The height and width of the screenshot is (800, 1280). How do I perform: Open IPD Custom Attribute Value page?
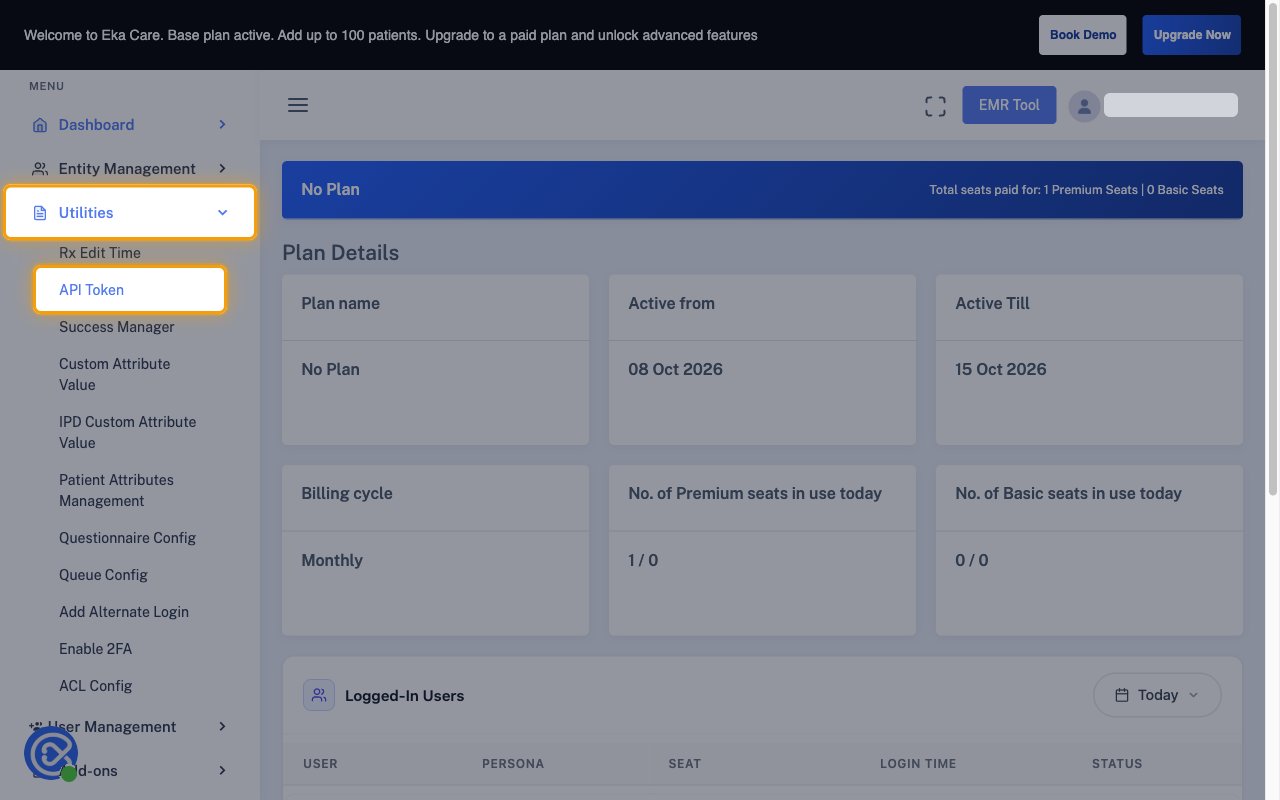click(128, 432)
